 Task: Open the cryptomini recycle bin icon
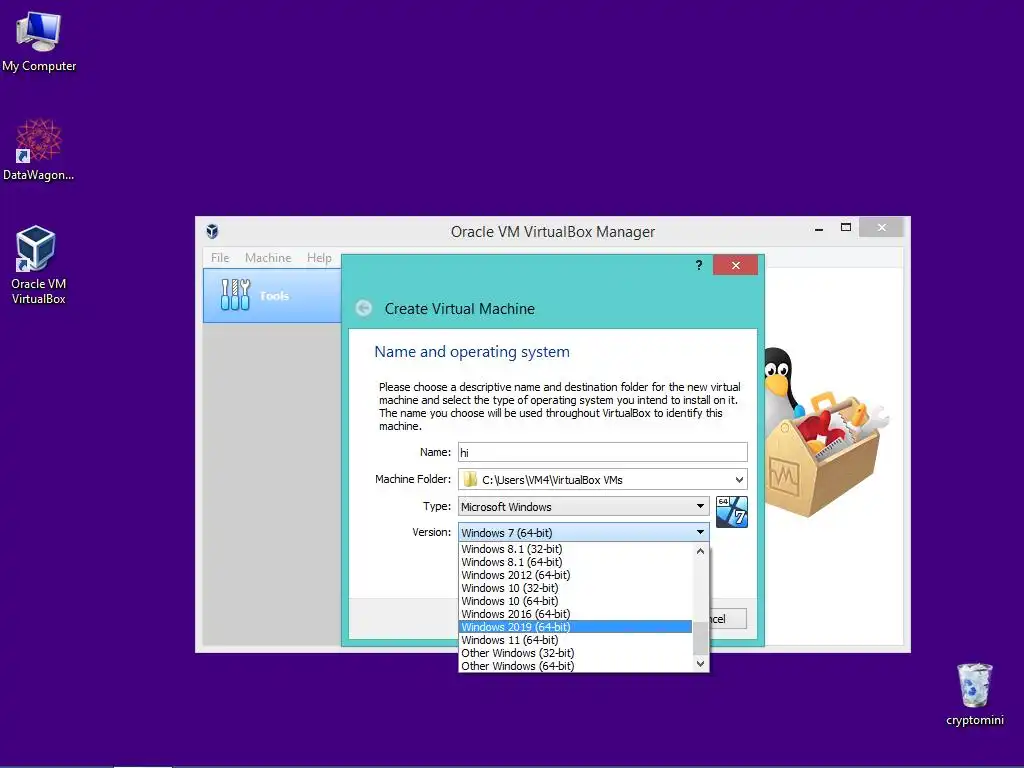(974, 694)
